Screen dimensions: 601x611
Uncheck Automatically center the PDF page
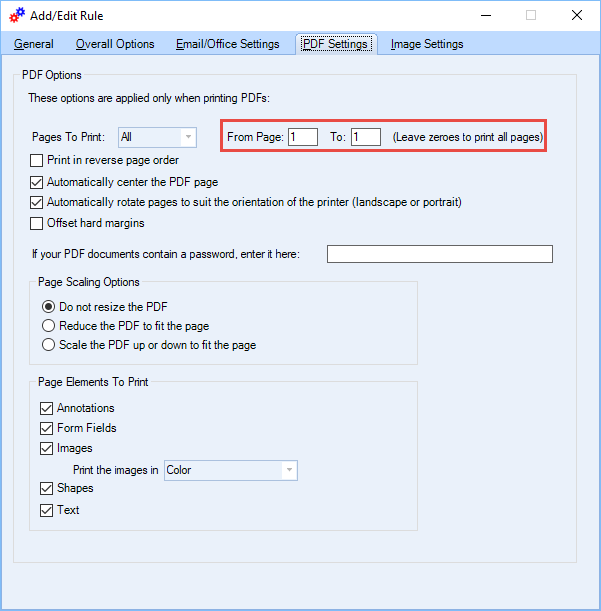[37, 182]
